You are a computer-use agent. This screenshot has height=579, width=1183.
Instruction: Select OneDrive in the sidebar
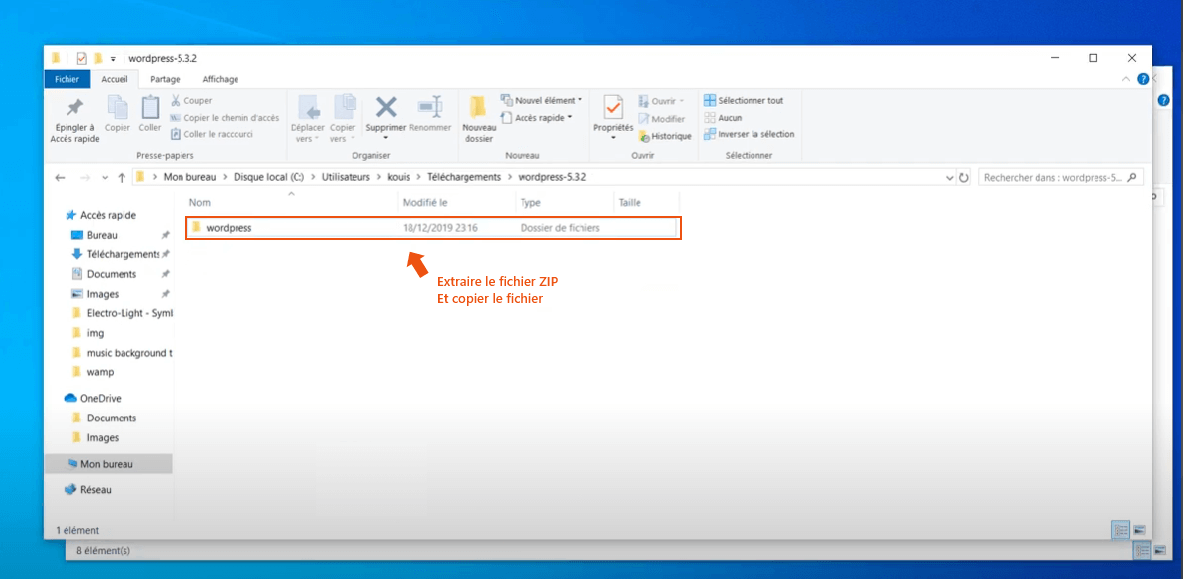pyautogui.click(x=93, y=399)
